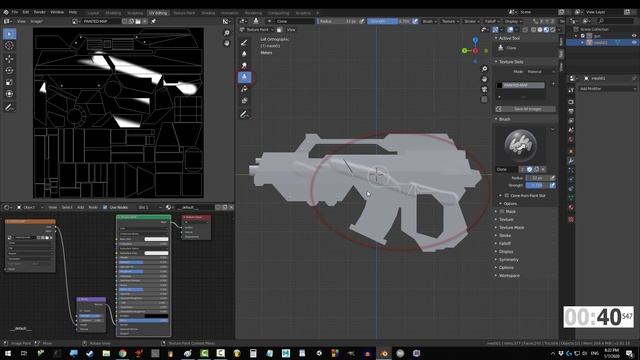Open the Add Modifier dropdown
The height and width of the screenshot is (360, 640).
click(608, 89)
